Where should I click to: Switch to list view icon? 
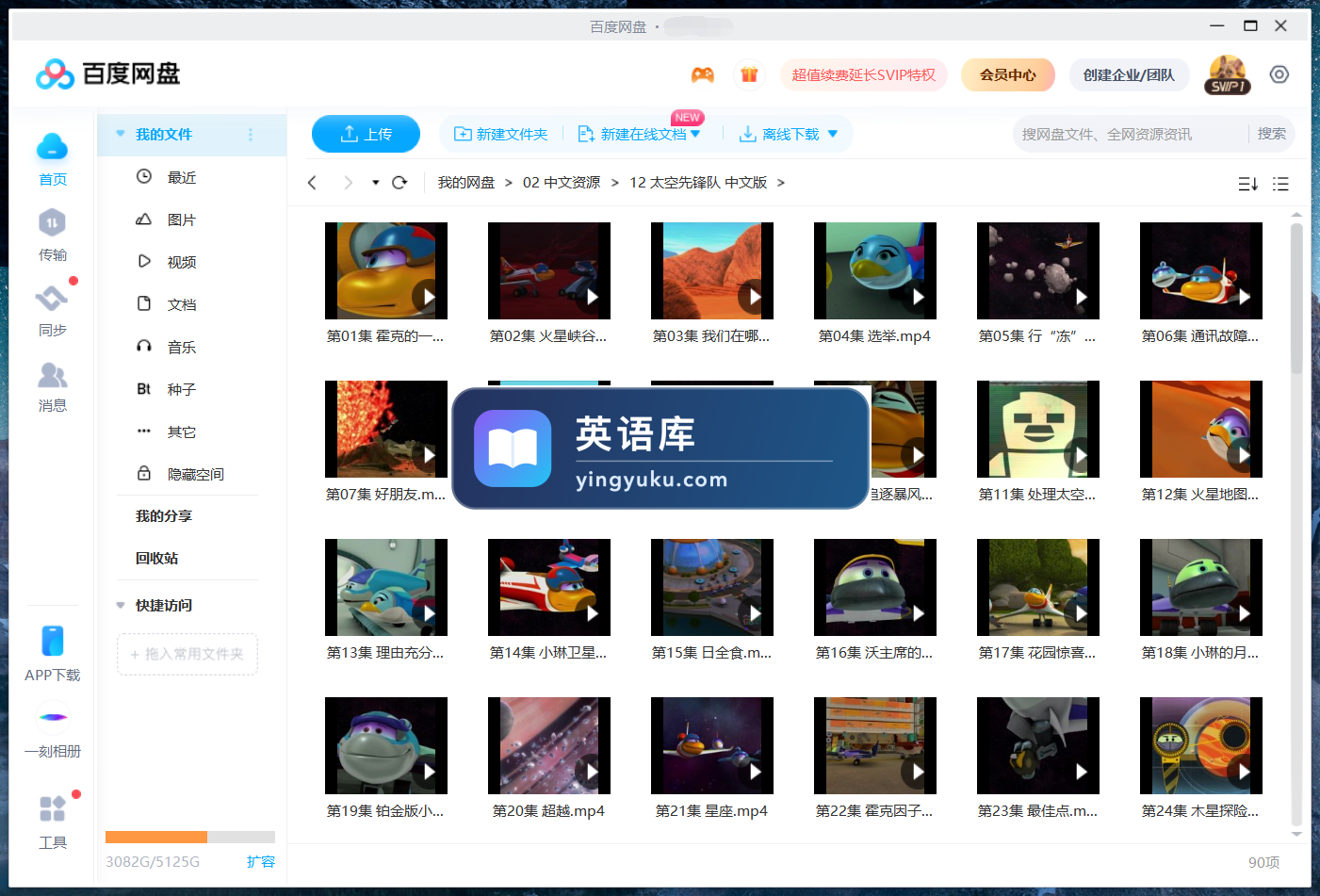1280,184
